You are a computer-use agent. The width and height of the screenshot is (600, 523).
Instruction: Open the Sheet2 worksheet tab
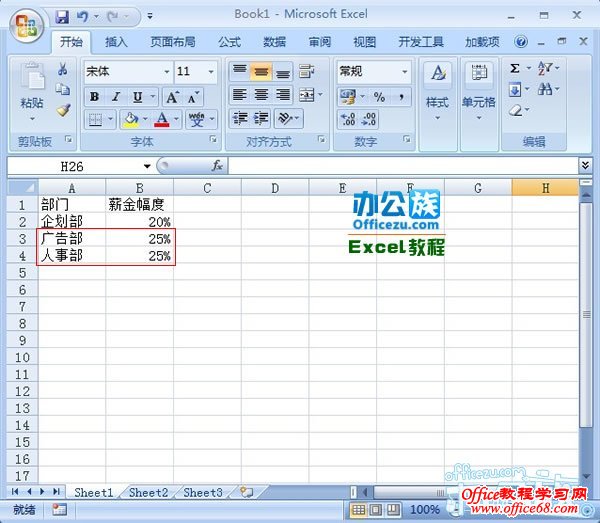(148, 492)
